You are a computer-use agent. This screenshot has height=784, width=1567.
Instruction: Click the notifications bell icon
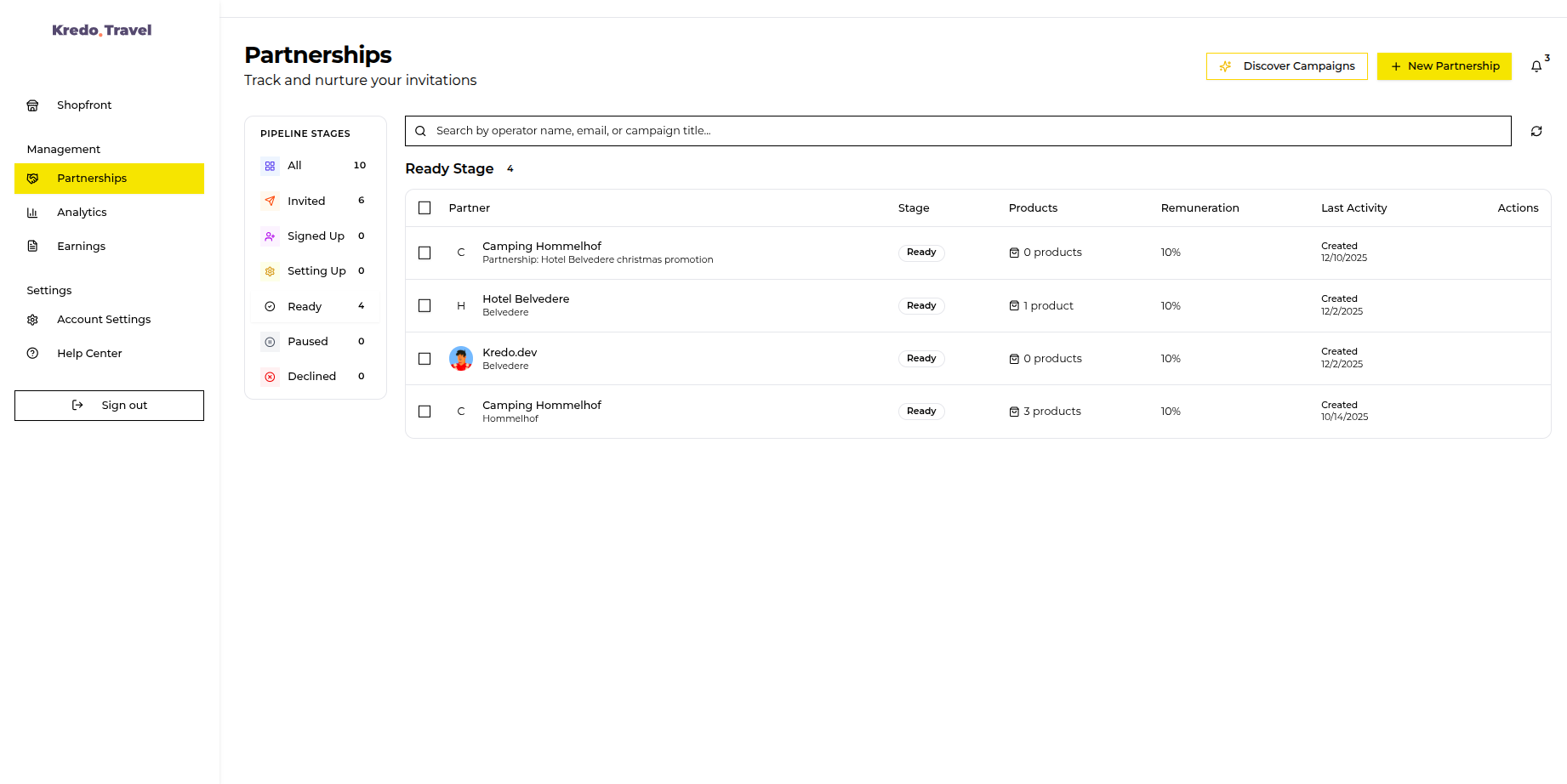click(1536, 65)
